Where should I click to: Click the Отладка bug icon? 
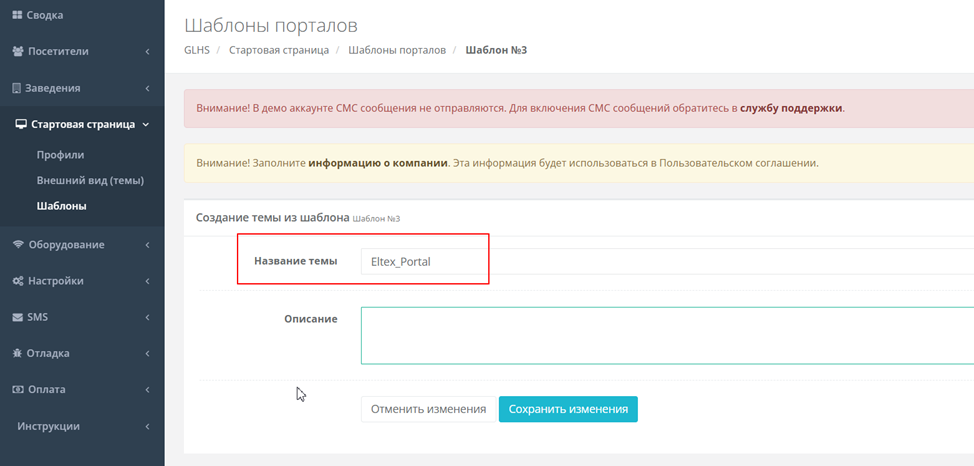(x=18, y=354)
